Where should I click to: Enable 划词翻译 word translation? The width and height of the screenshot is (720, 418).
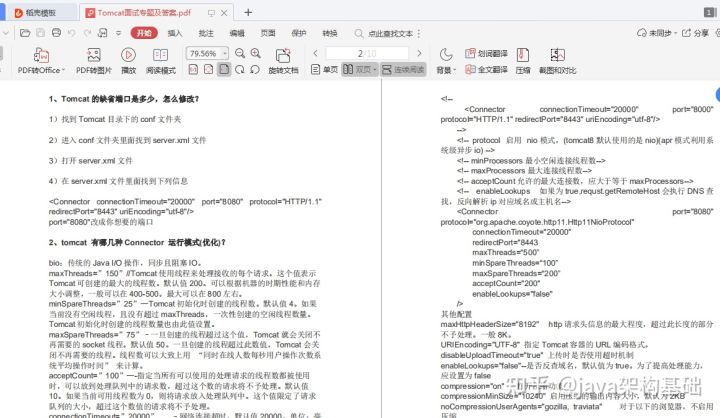487,53
